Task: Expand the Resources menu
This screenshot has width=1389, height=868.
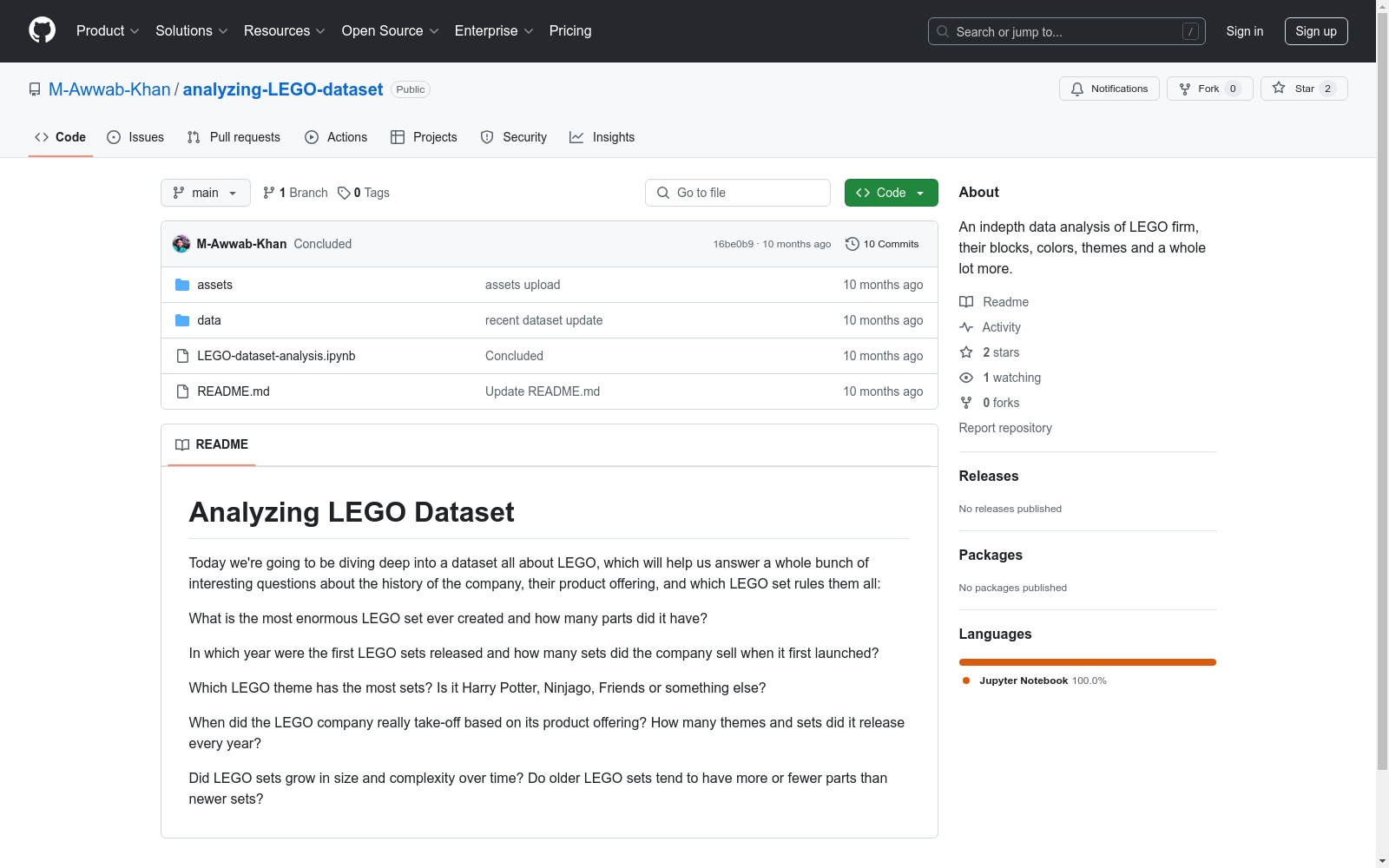Action: click(x=284, y=31)
